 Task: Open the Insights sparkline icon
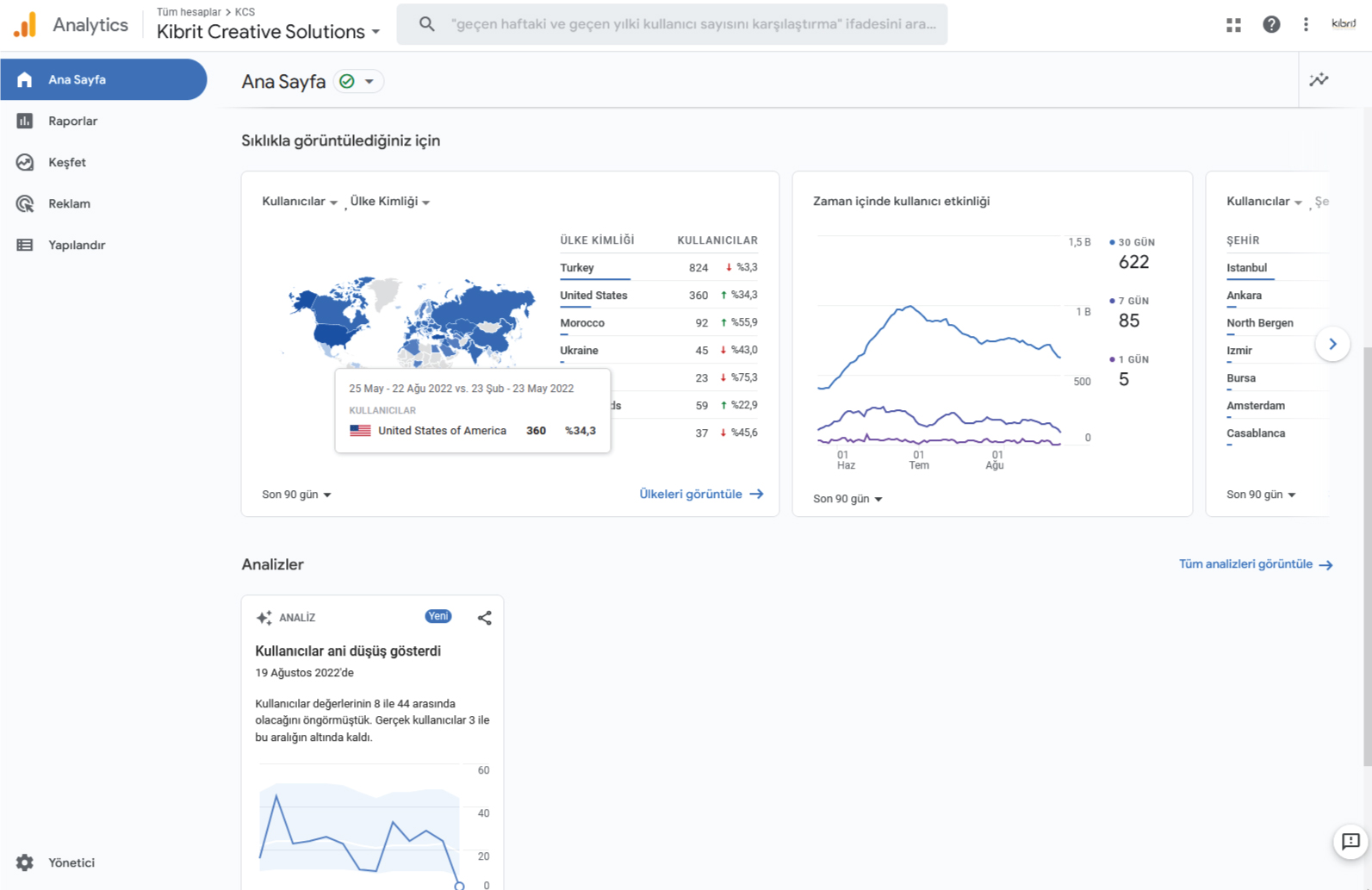(x=1319, y=80)
